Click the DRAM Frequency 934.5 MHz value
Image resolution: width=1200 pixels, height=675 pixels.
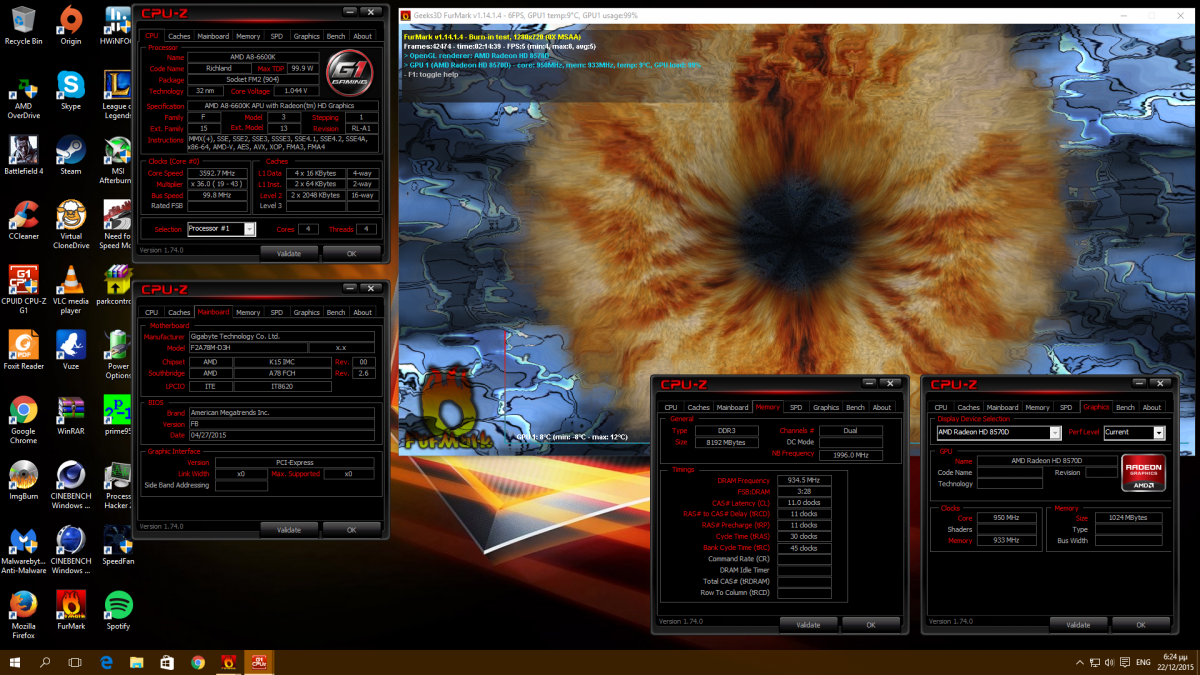click(x=805, y=480)
